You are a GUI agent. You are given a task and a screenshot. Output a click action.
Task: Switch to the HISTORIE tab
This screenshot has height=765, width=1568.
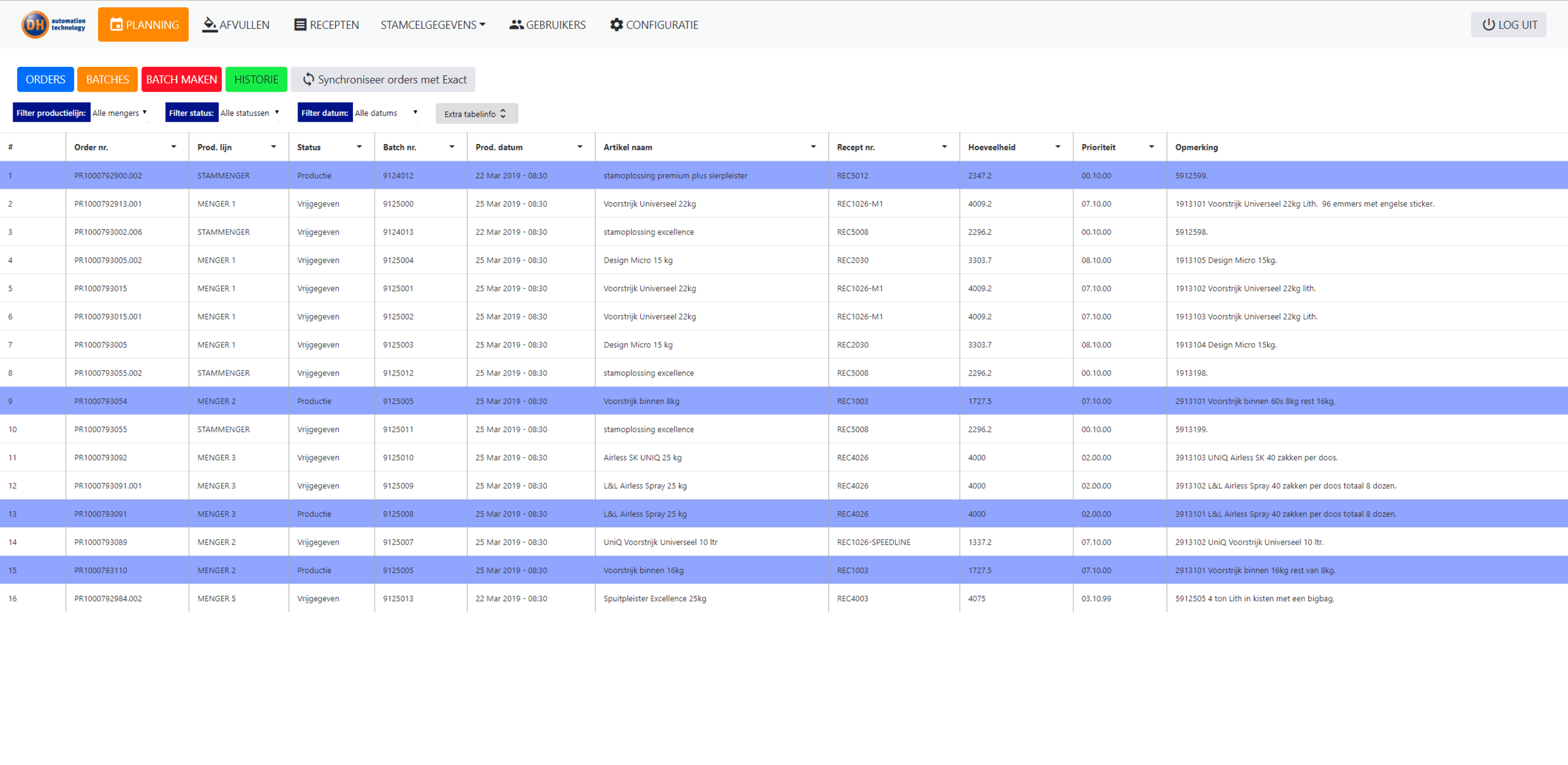coord(256,79)
